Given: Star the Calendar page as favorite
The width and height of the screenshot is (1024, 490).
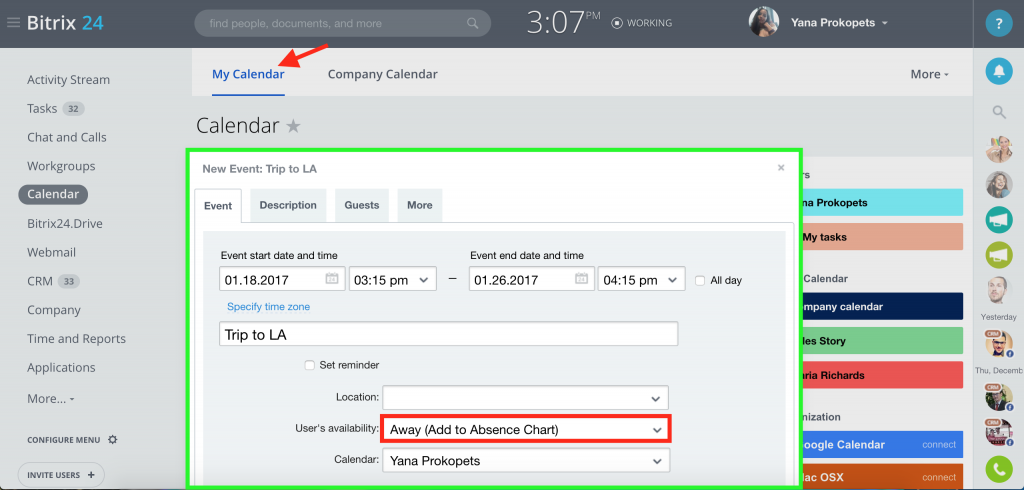Looking at the screenshot, I should (294, 126).
